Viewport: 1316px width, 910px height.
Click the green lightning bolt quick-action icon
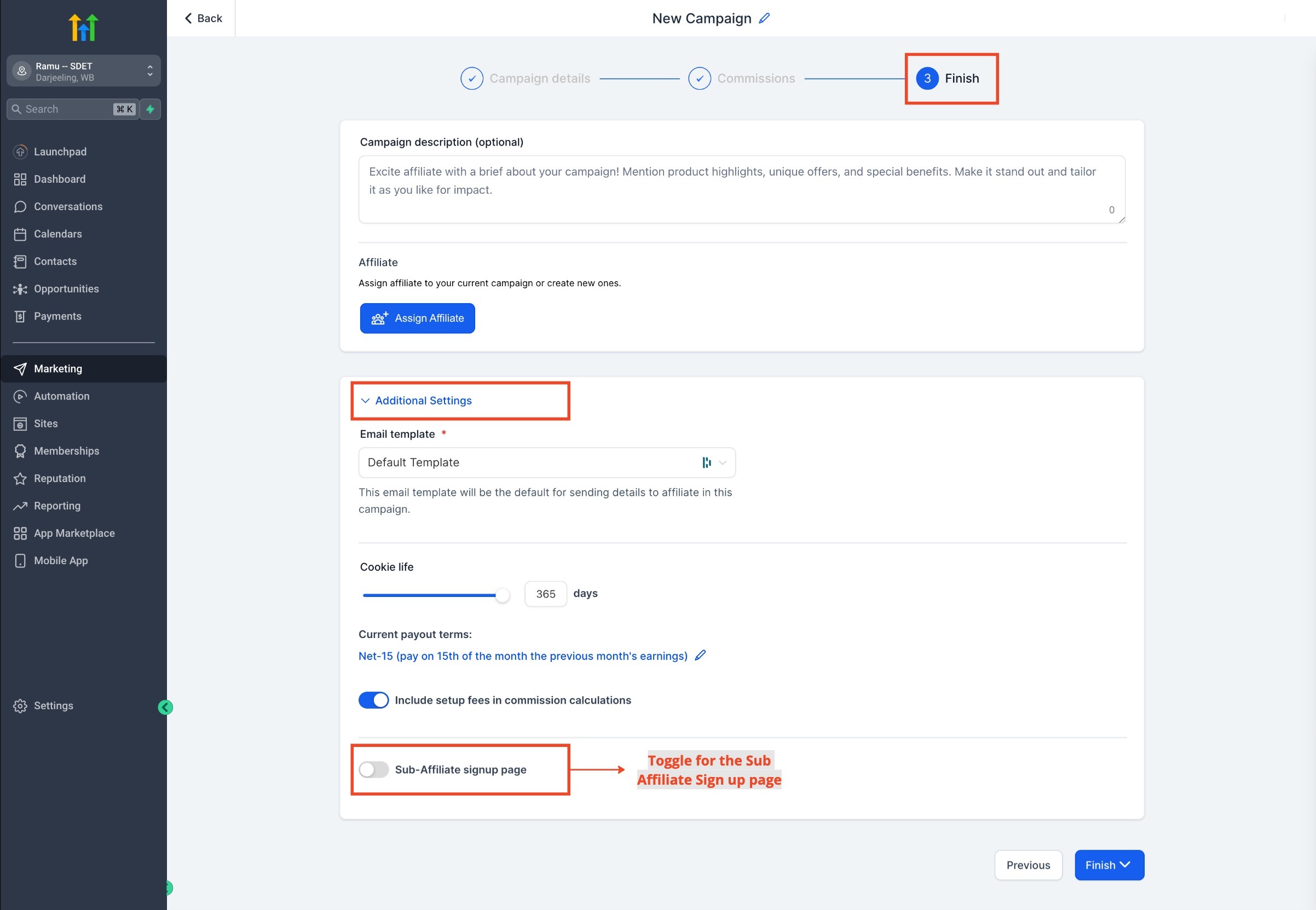click(x=150, y=109)
